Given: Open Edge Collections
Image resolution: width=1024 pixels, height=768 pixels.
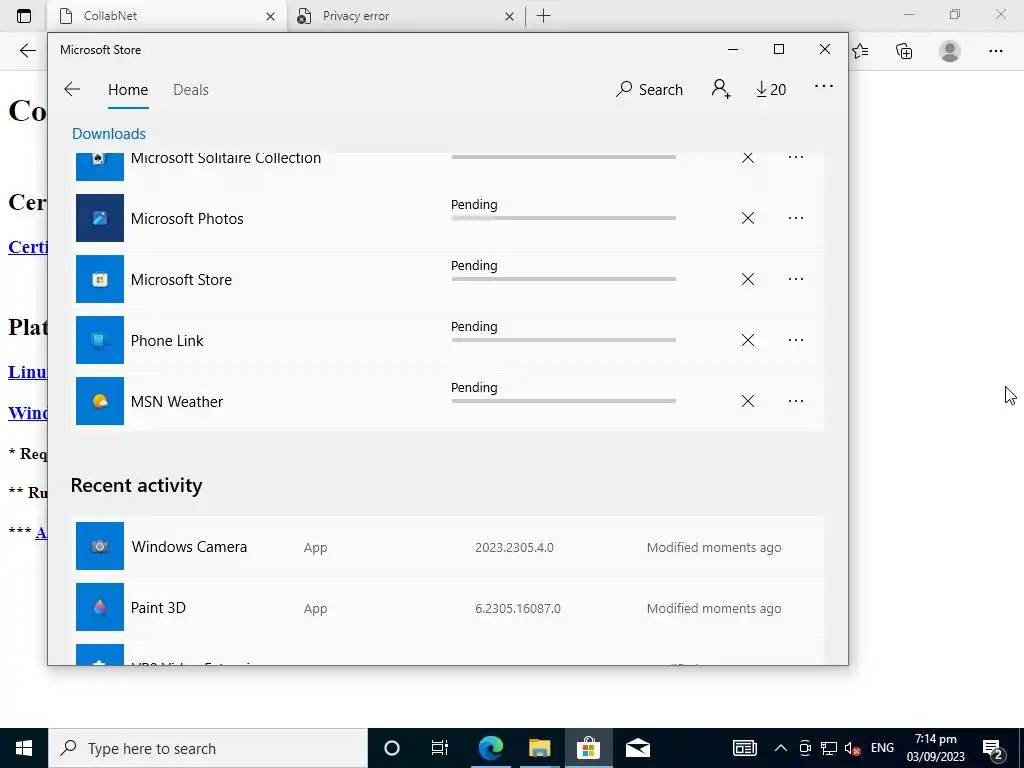Looking at the screenshot, I should tap(904, 51).
